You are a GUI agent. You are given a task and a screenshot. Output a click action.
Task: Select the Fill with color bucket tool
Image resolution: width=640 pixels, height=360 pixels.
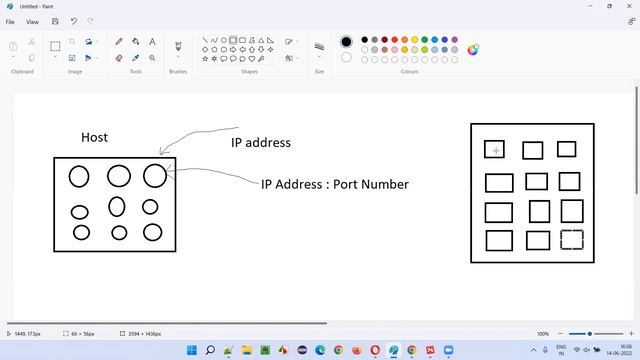coord(136,41)
